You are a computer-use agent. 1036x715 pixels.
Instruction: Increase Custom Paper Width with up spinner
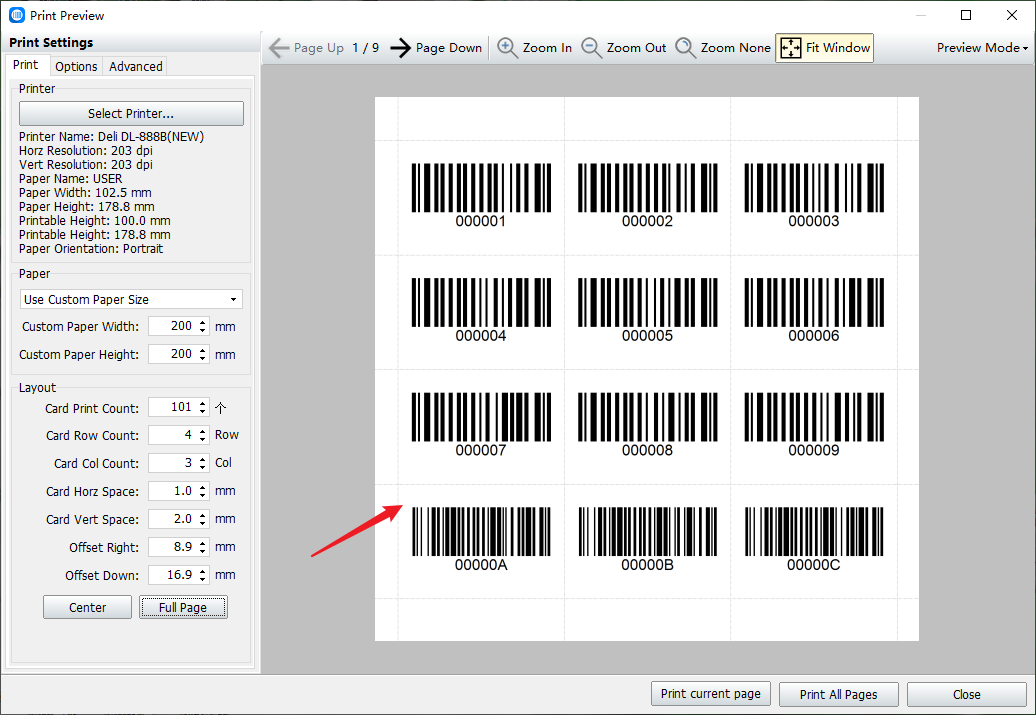[203, 322]
